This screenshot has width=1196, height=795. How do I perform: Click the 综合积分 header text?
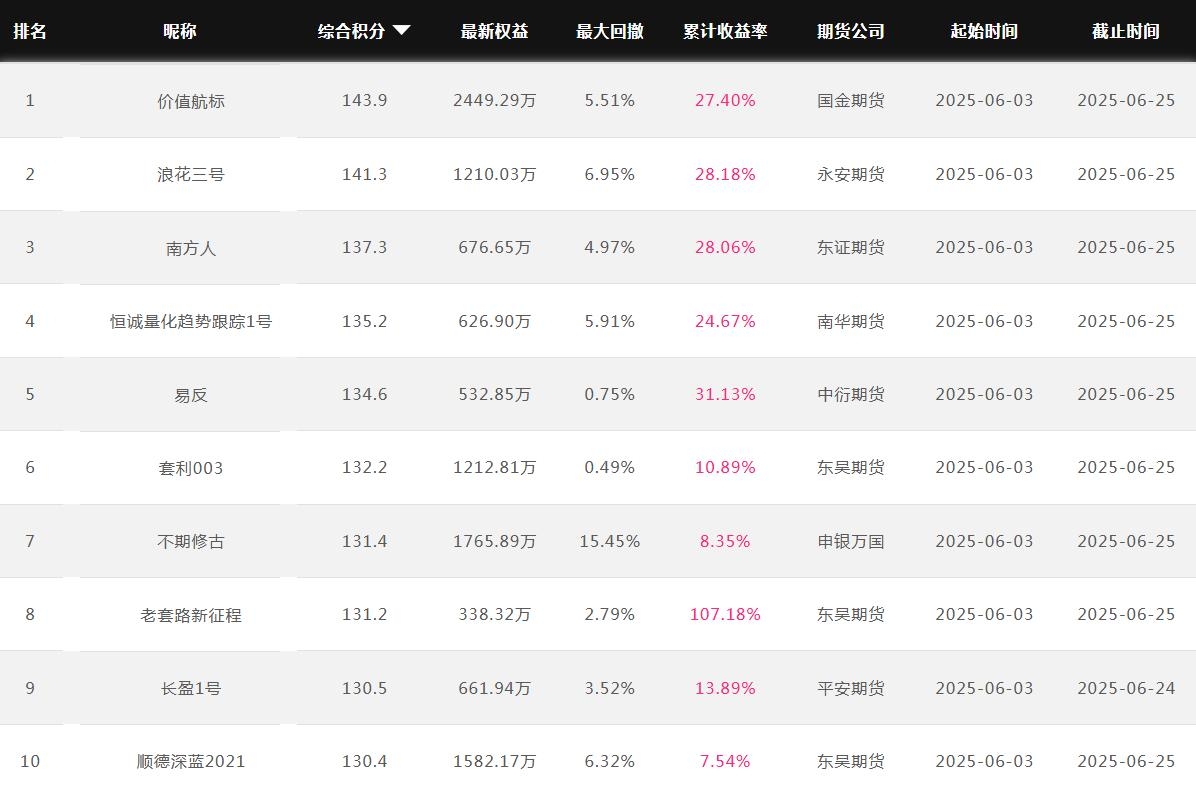351,31
